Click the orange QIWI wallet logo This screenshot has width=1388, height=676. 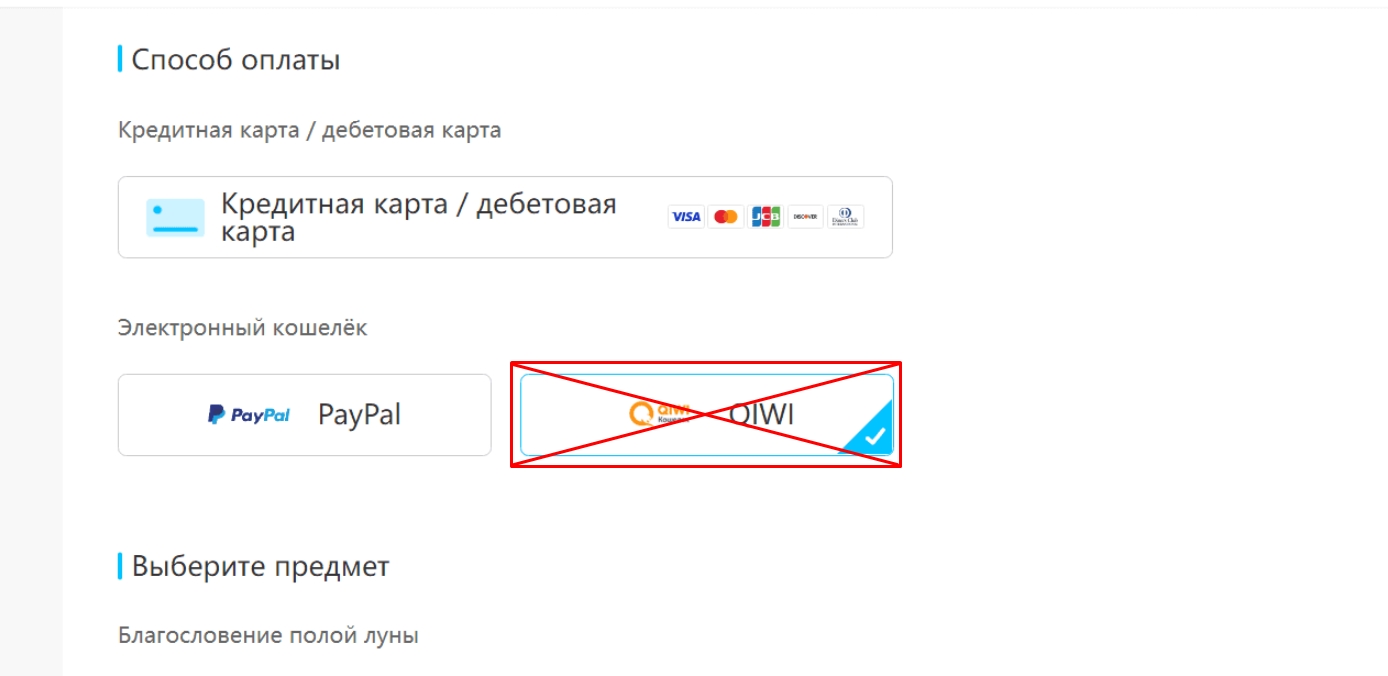(661, 414)
